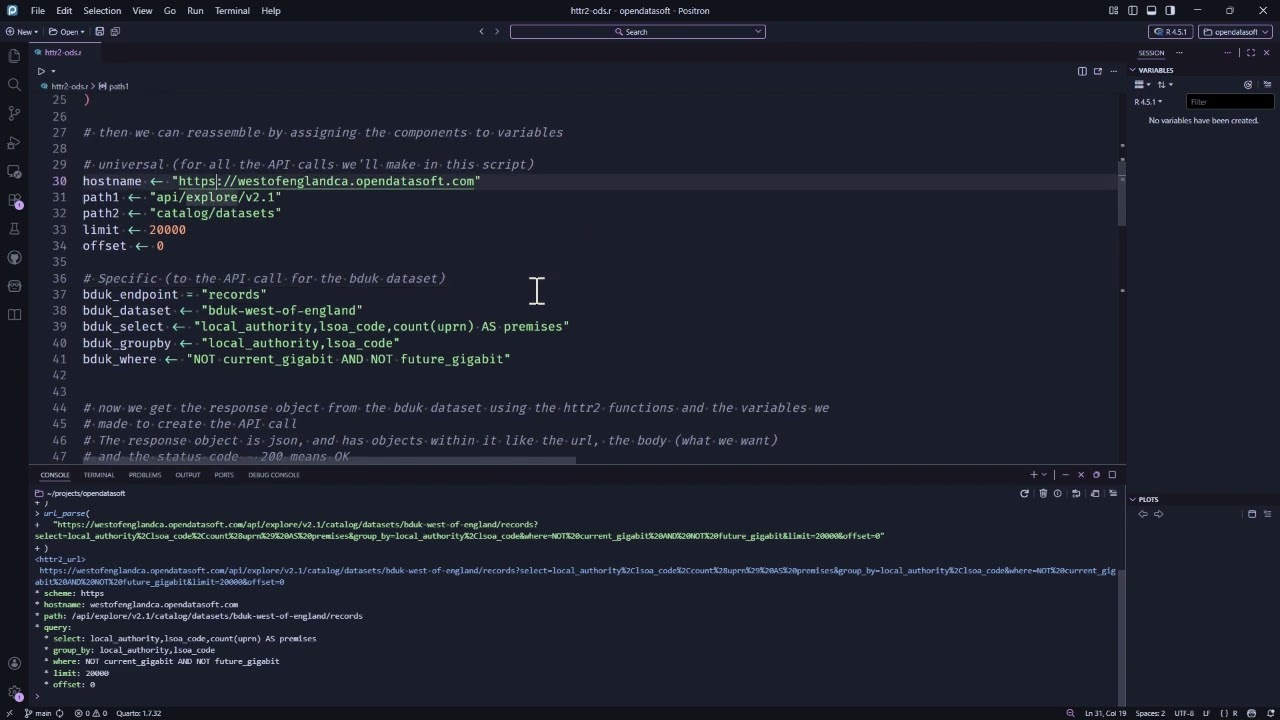Toggle bottom panel visibility

1151,11
